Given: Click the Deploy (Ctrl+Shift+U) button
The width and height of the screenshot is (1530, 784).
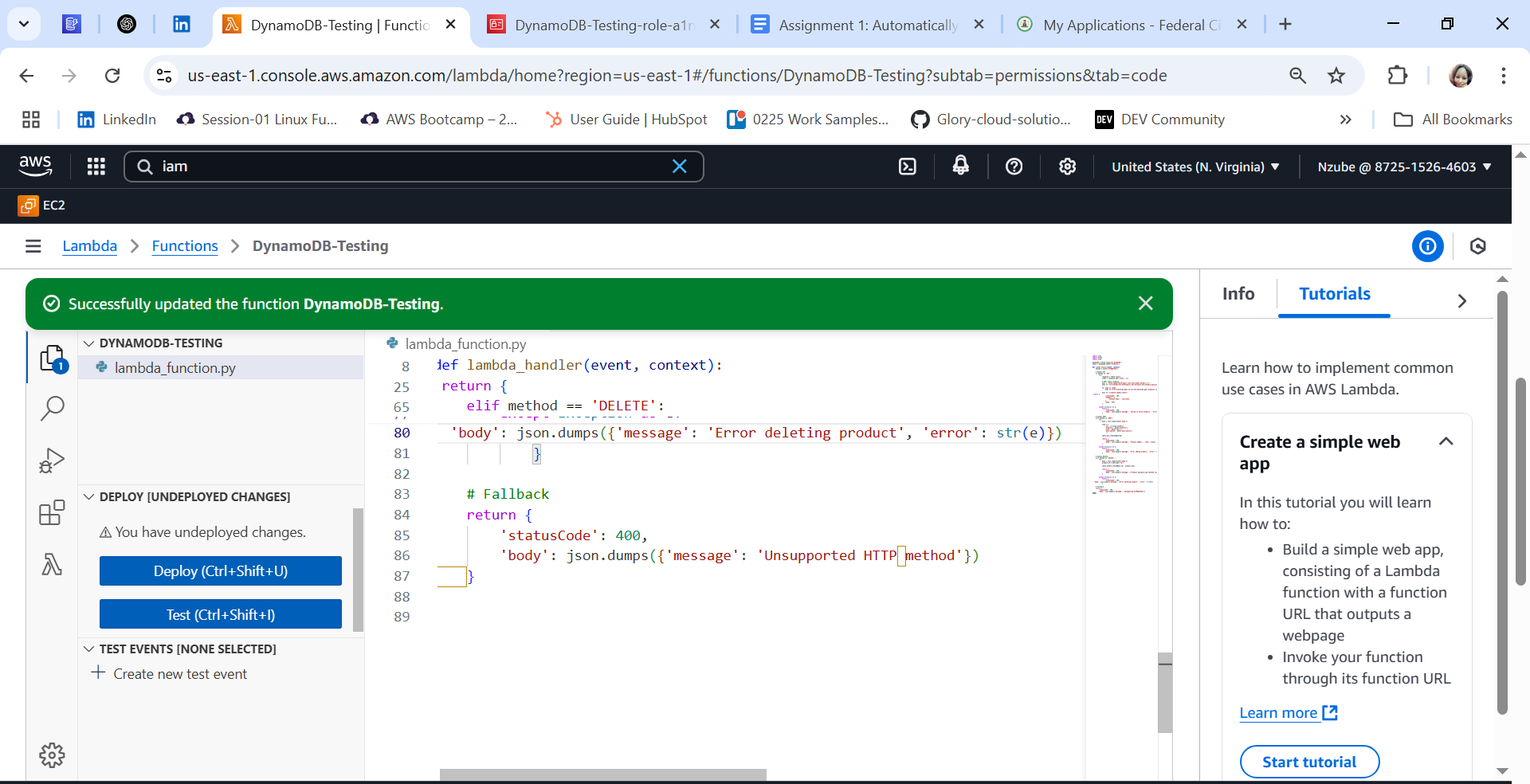Looking at the screenshot, I should pyautogui.click(x=221, y=571).
